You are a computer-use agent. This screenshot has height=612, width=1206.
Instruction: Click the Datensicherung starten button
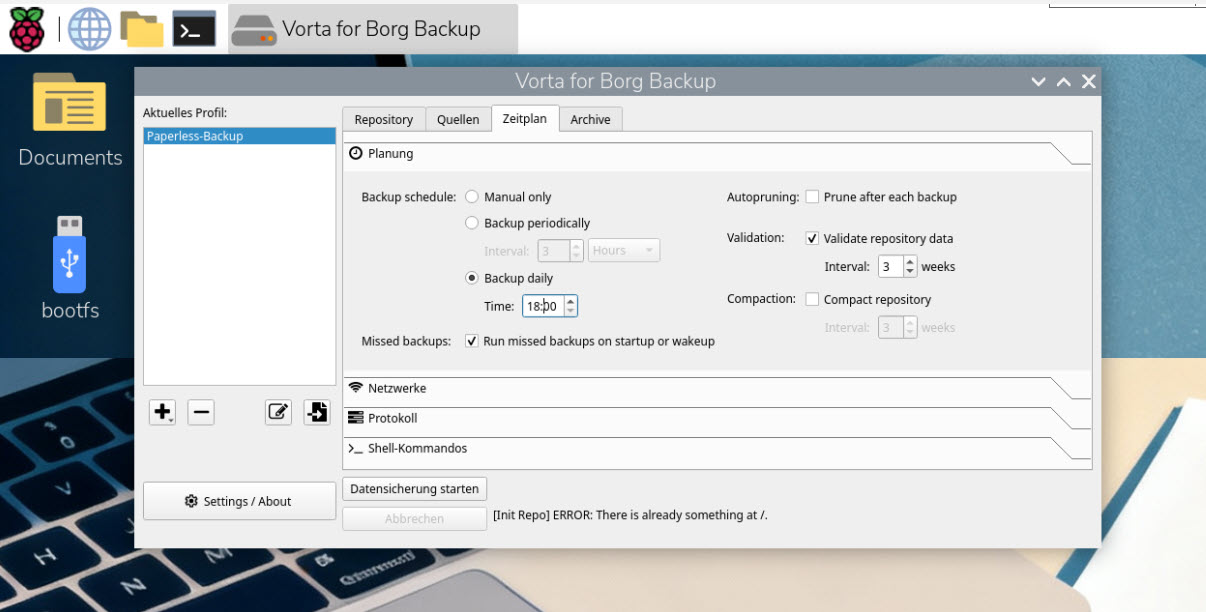coord(414,489)
